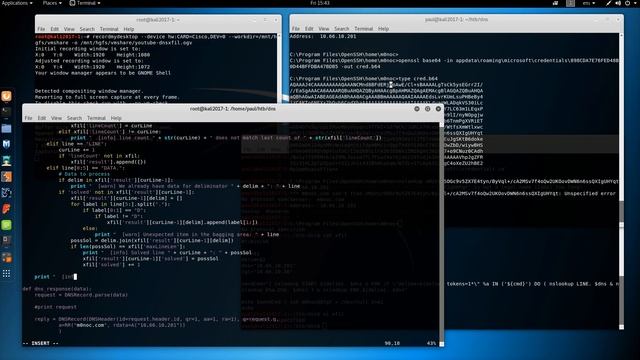Open the Terminal app menu in the top bar
The image size is (640, 360).
pyautogui.click(x=85, y=3)
